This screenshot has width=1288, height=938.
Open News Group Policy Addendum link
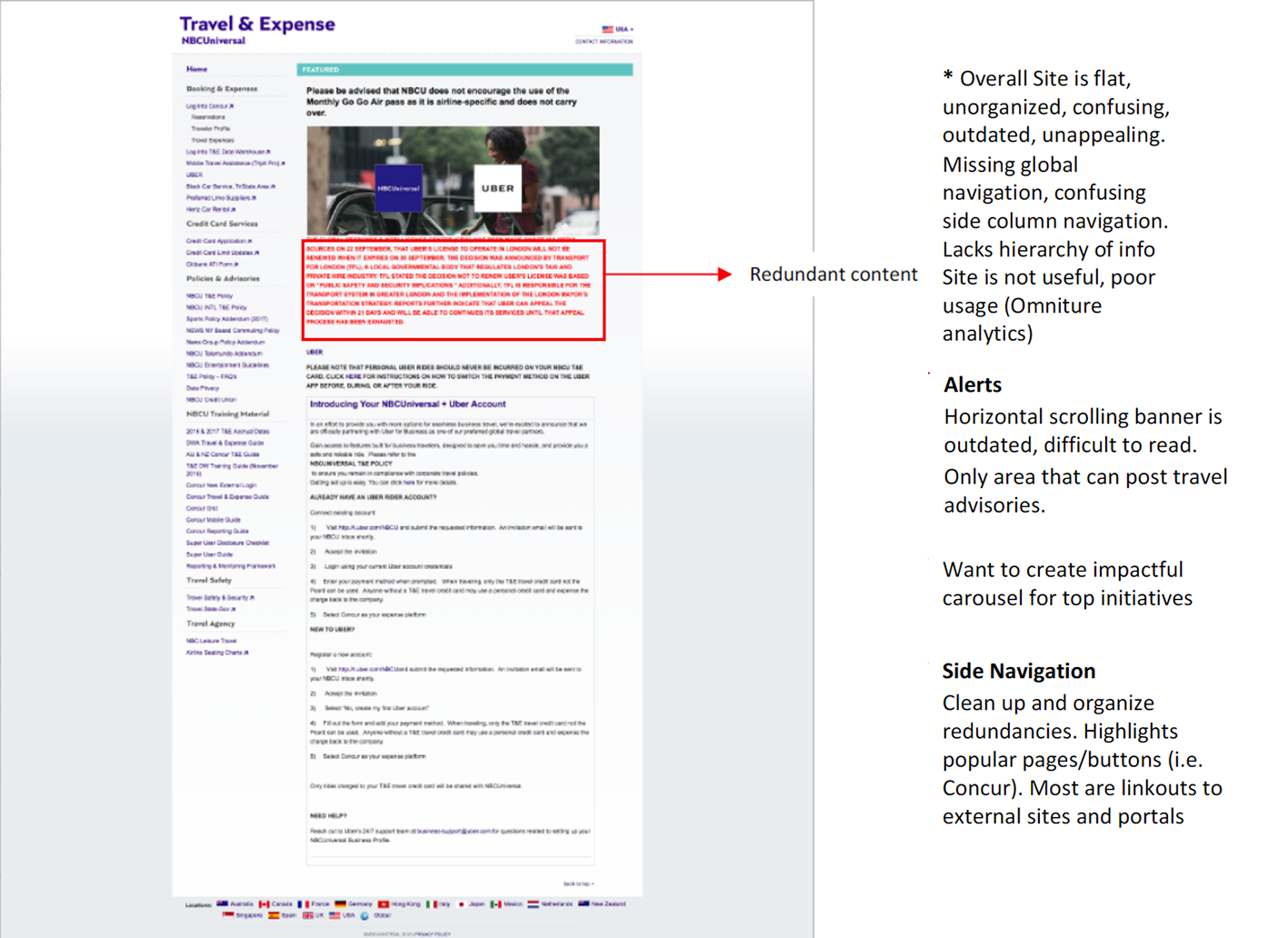[x=225, y=343]
